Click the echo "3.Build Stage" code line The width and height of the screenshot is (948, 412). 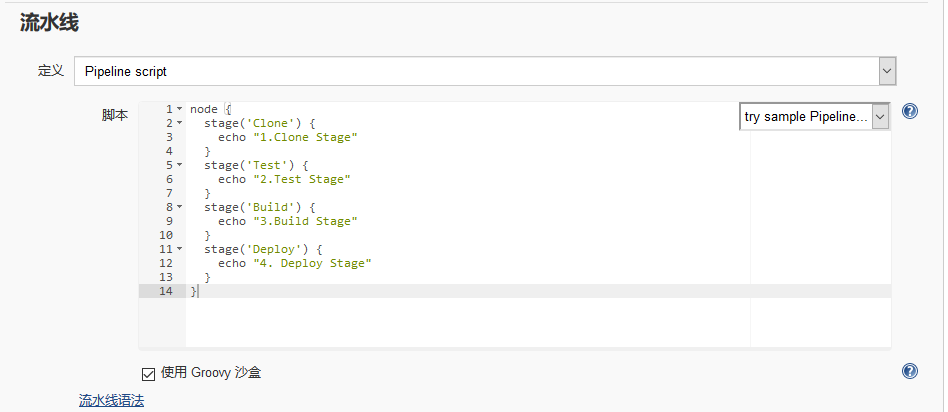click(287, 221)
